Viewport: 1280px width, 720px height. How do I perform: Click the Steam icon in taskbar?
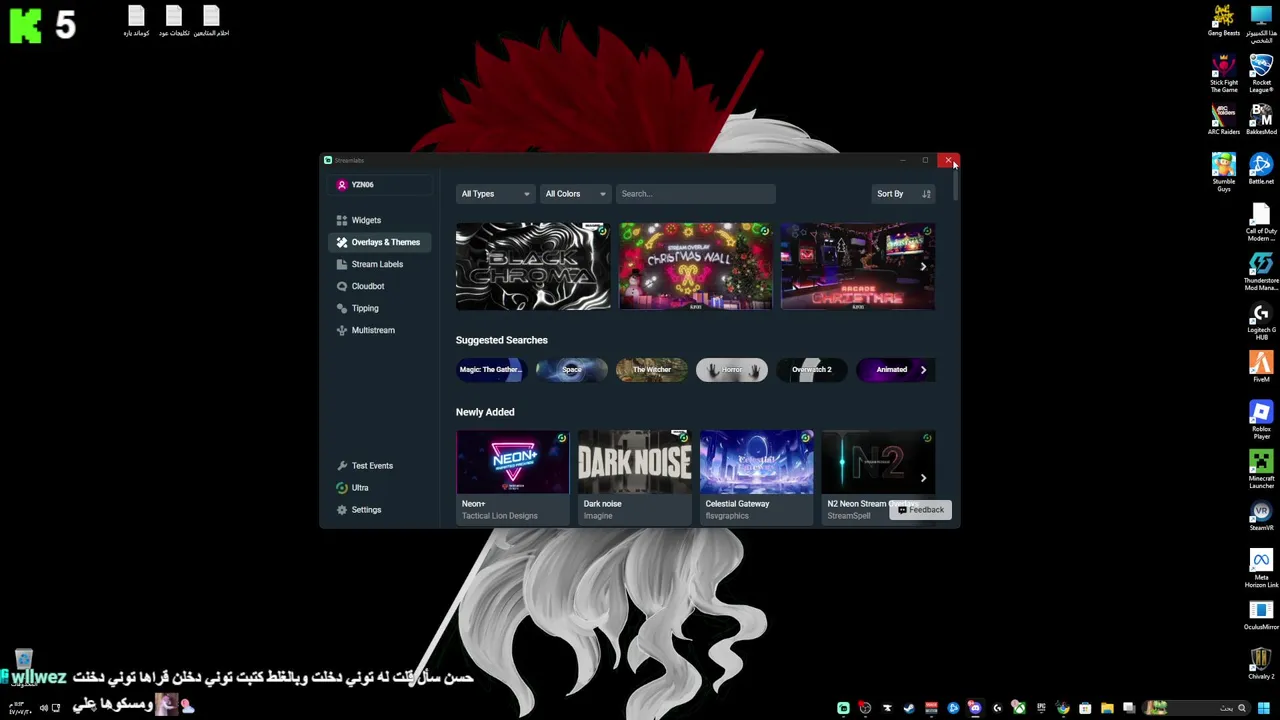(909, 708)
